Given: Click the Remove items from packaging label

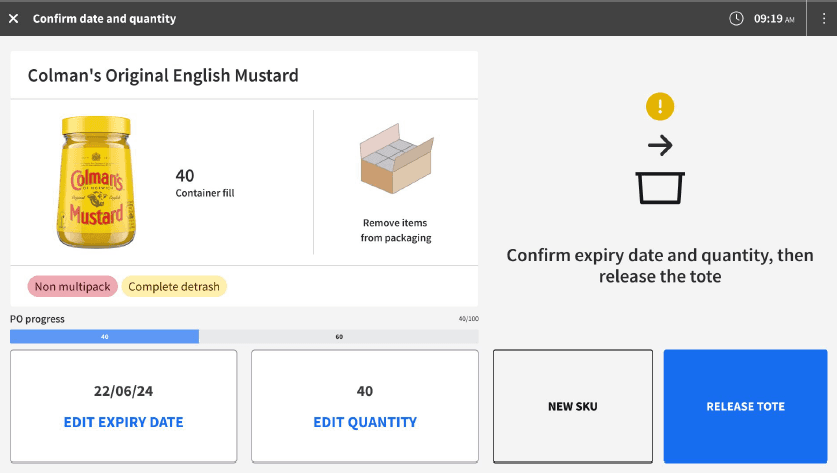Looking at the screenshot, I should pyautogui.click(x=396, y=230).
